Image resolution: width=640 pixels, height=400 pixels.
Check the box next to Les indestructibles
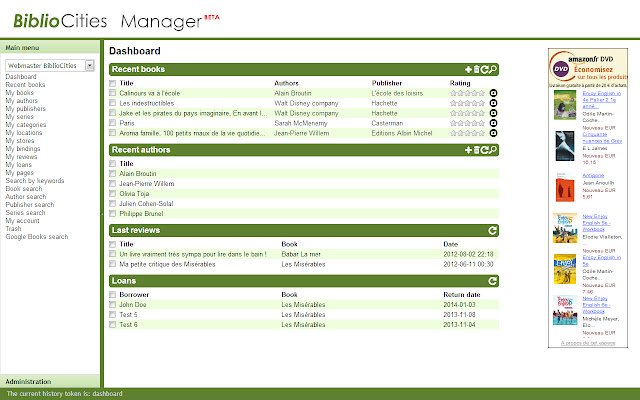(x=113, y=103)
